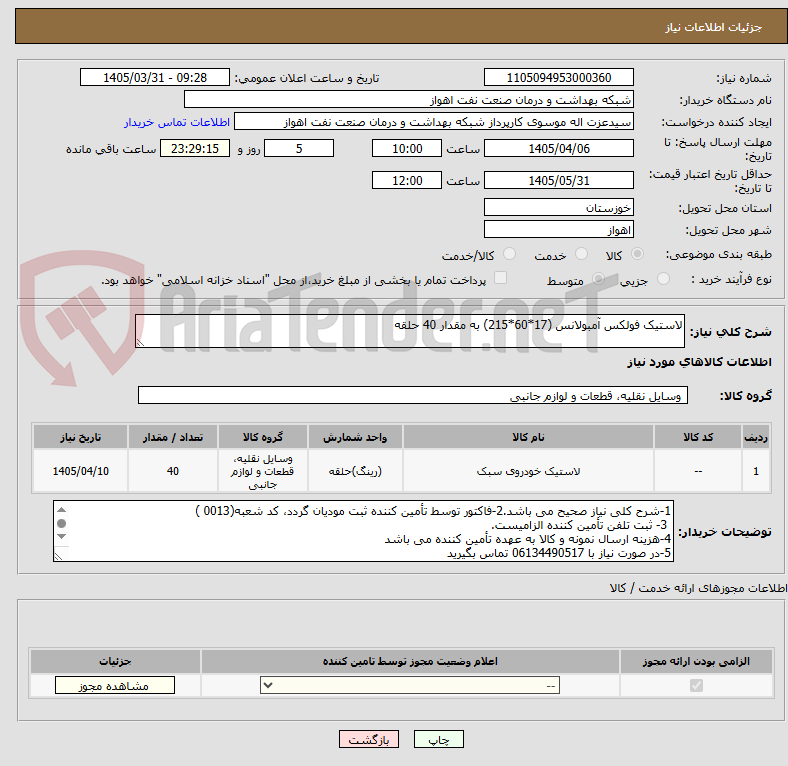Click the scroll-down arrow in buyer notes

click(61, 536)
